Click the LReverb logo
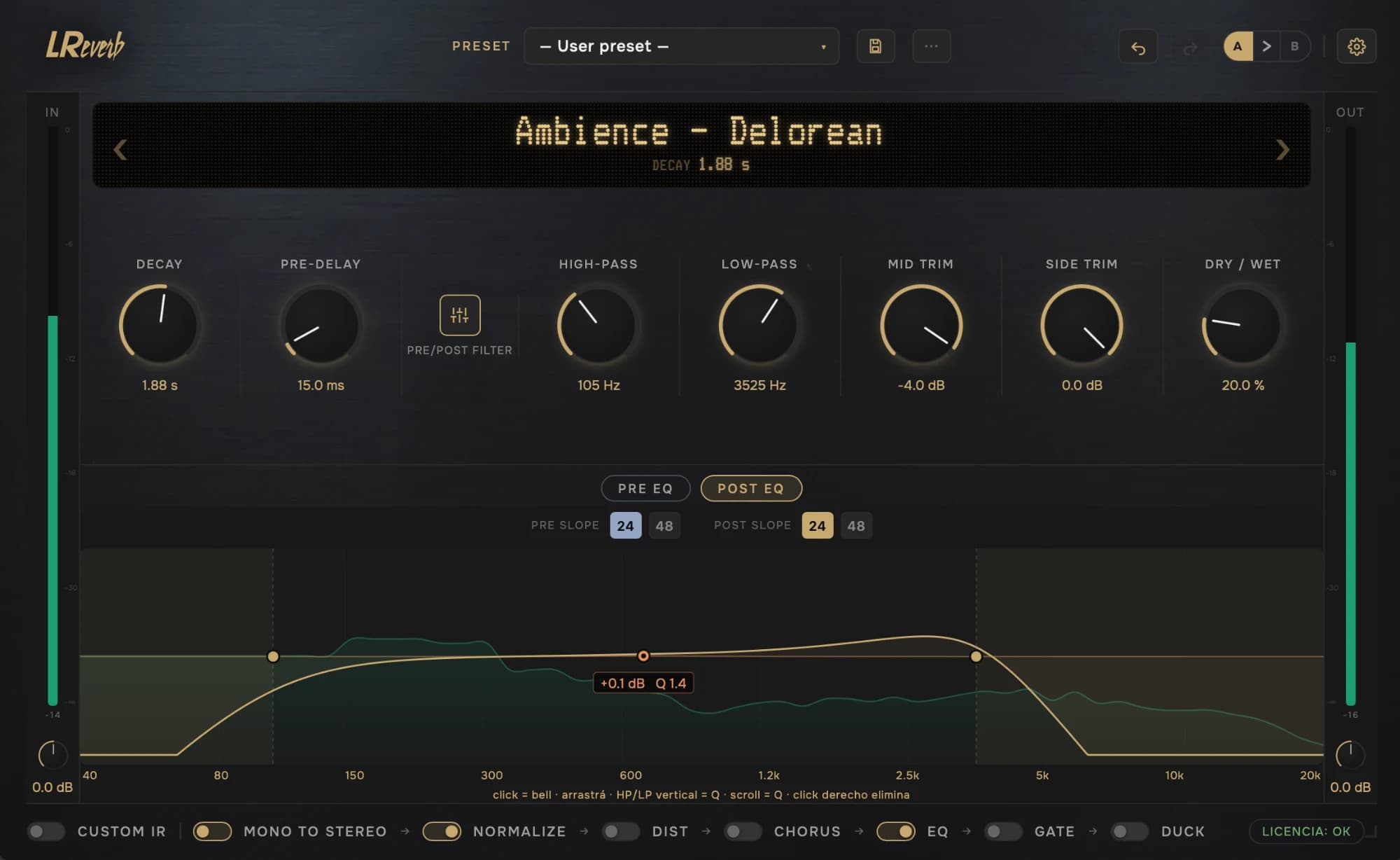 85,46
